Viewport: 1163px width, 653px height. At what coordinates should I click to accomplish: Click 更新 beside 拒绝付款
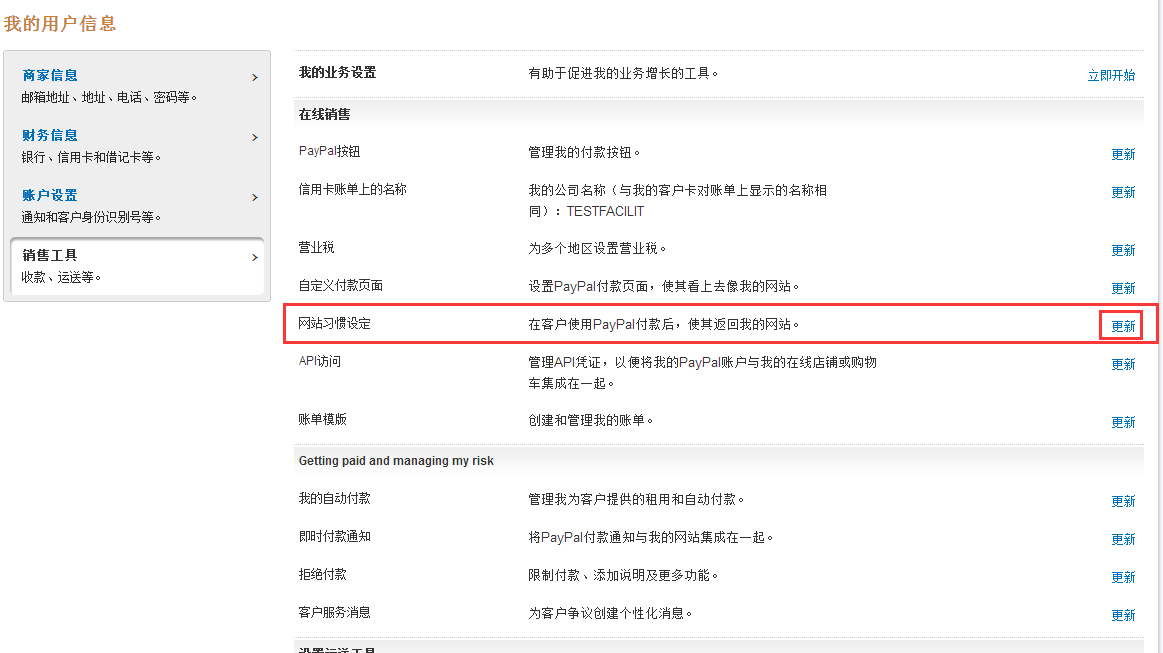click(x=1123, y=577)
